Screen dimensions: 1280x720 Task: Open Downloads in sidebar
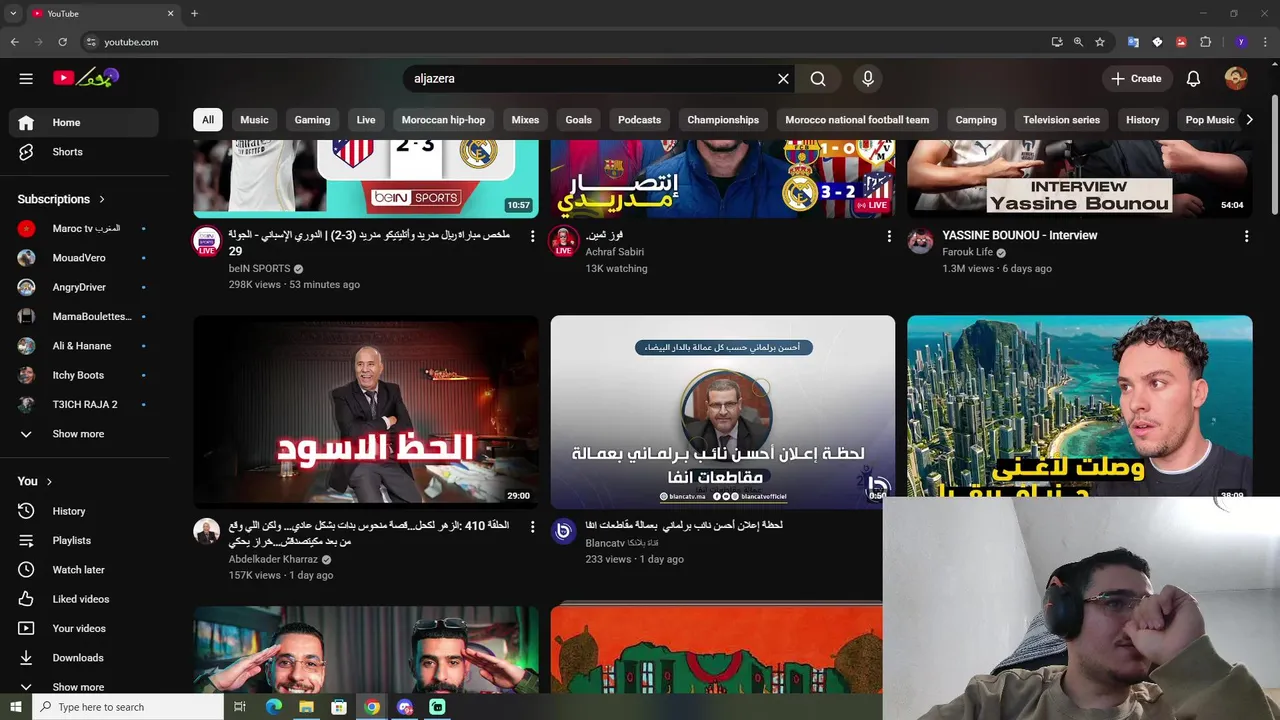click(84, 658)
